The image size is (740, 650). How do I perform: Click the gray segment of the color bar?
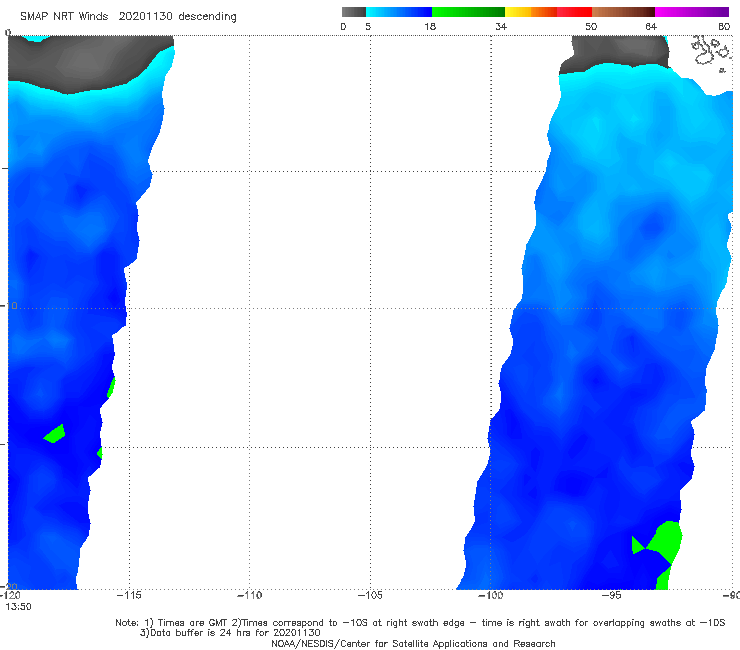353,12
